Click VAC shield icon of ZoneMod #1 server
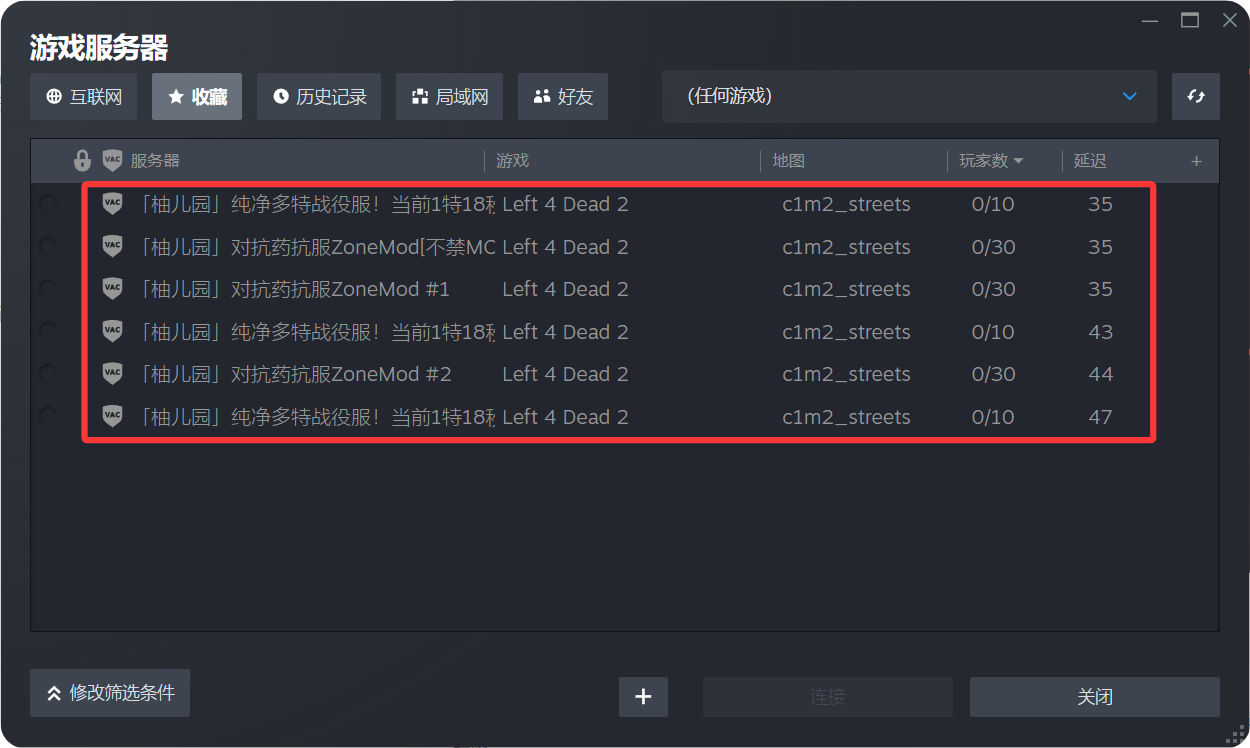The width and height of the screenshot is (1250, 748). point(112,289)
